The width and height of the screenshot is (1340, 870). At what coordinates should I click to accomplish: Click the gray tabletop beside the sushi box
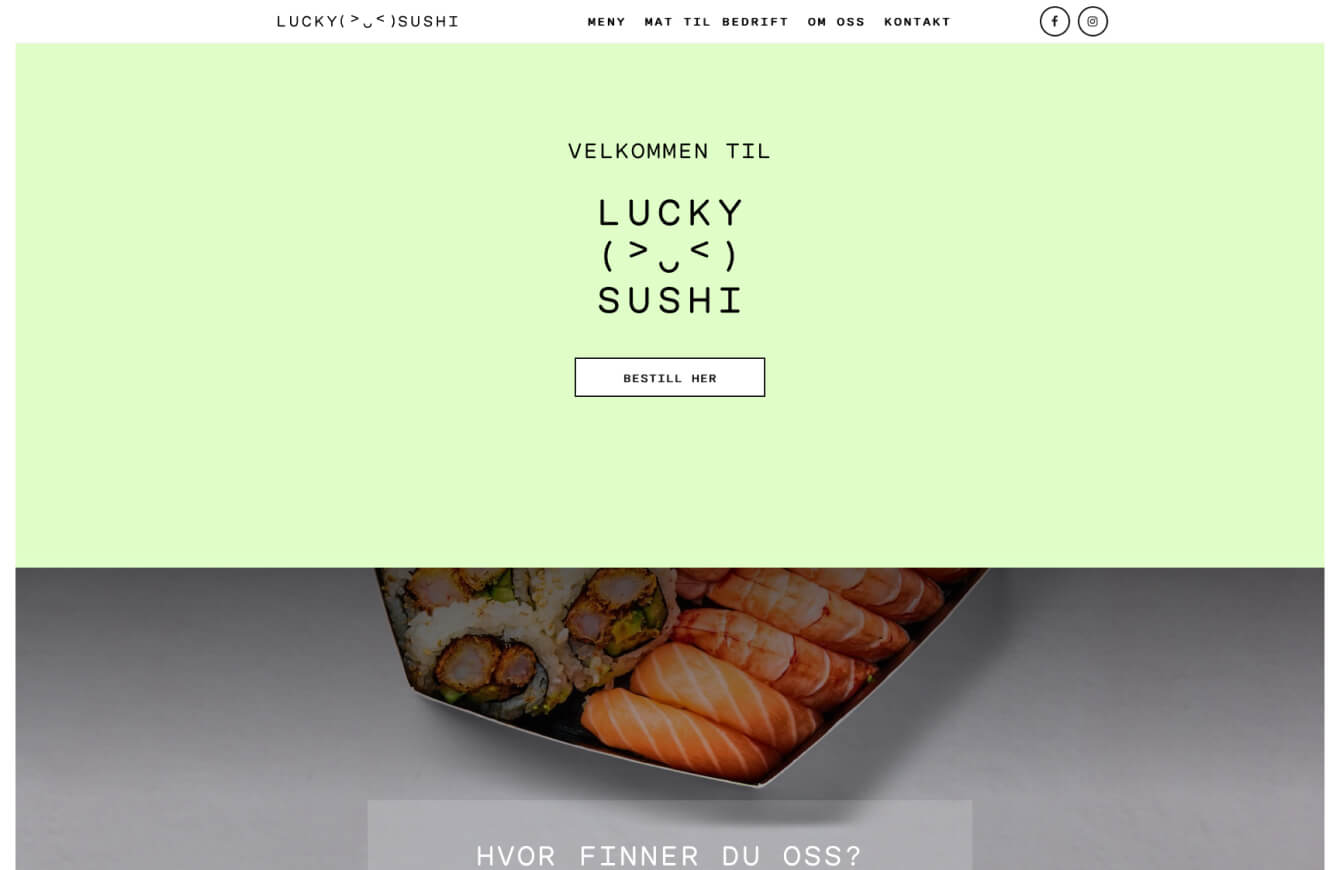click(180, 700)
